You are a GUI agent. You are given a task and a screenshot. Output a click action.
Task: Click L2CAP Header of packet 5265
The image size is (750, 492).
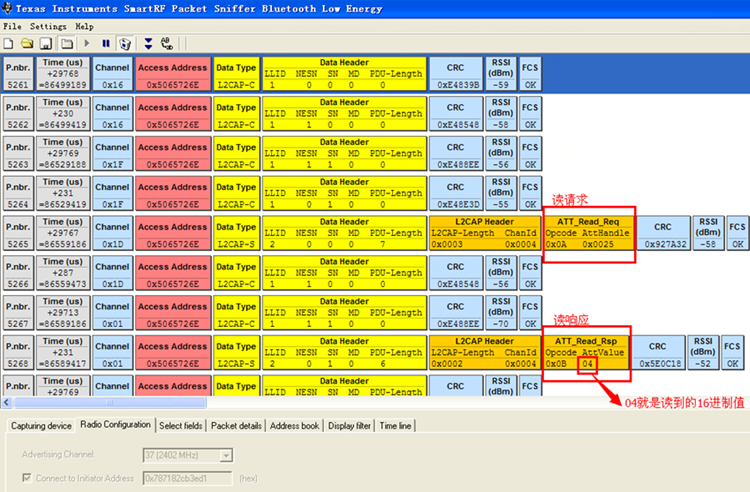pyautogui.click(x=485, y=233)
